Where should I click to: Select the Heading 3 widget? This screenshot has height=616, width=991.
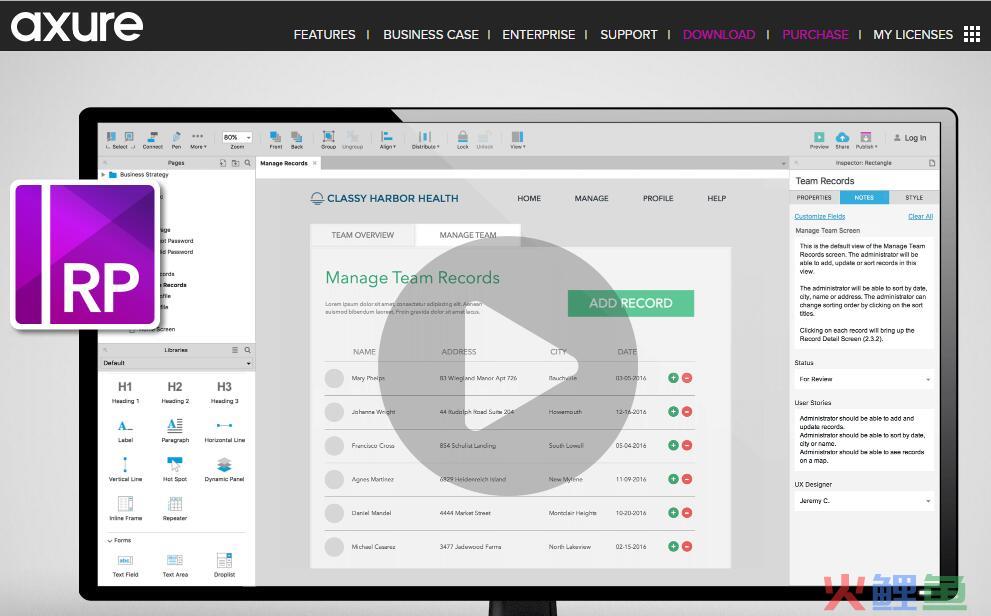click(x=224, y=392)
